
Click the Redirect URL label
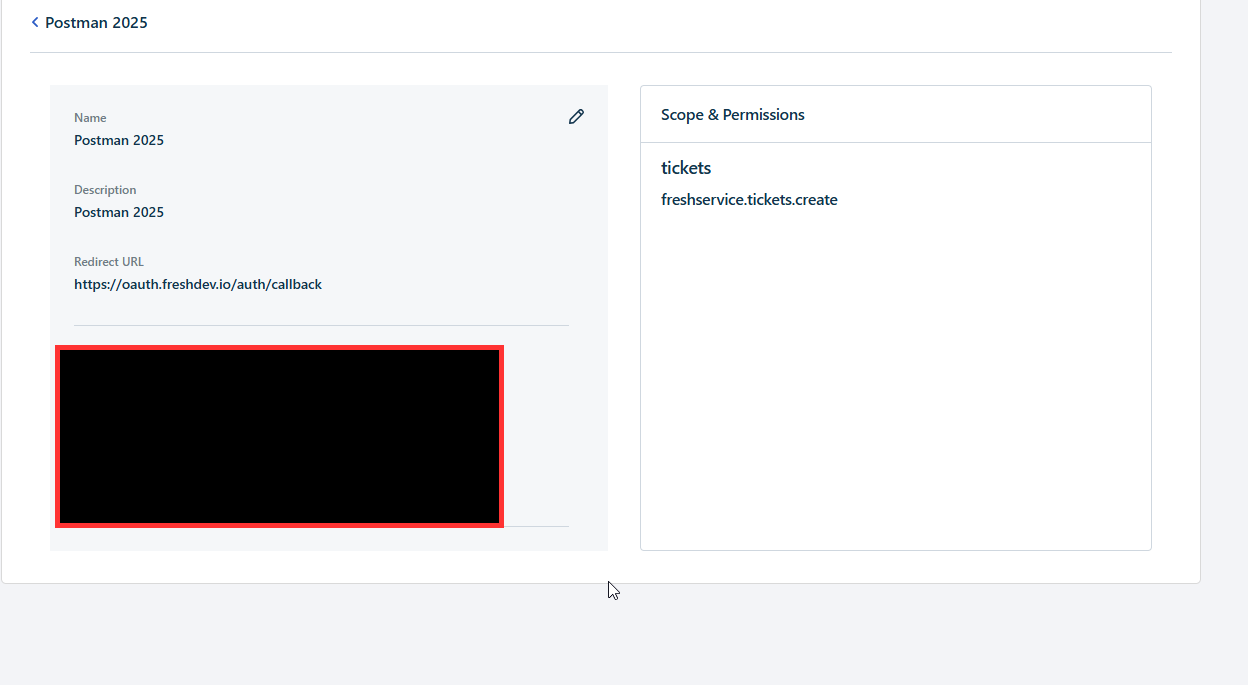coord(109,262)
